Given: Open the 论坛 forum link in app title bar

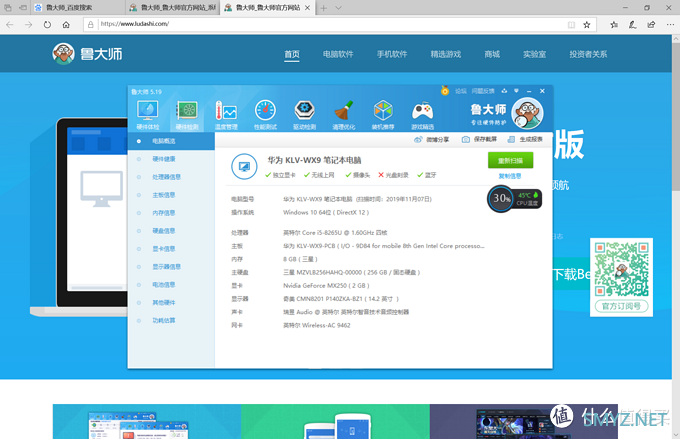Looking at the screenshot, I should point(461,91).
